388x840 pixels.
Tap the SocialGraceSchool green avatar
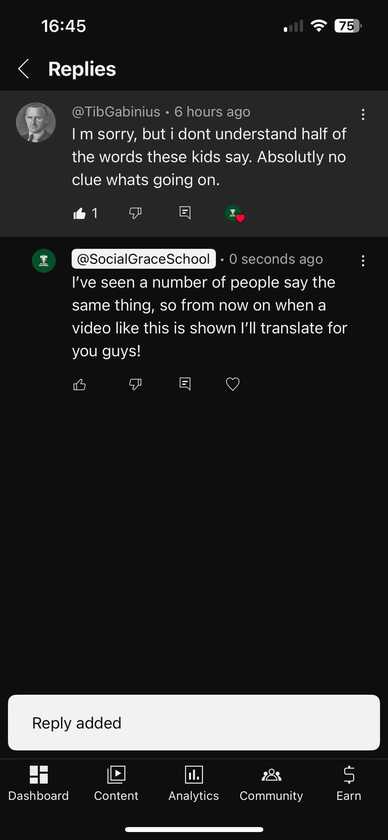pos(44,261)
